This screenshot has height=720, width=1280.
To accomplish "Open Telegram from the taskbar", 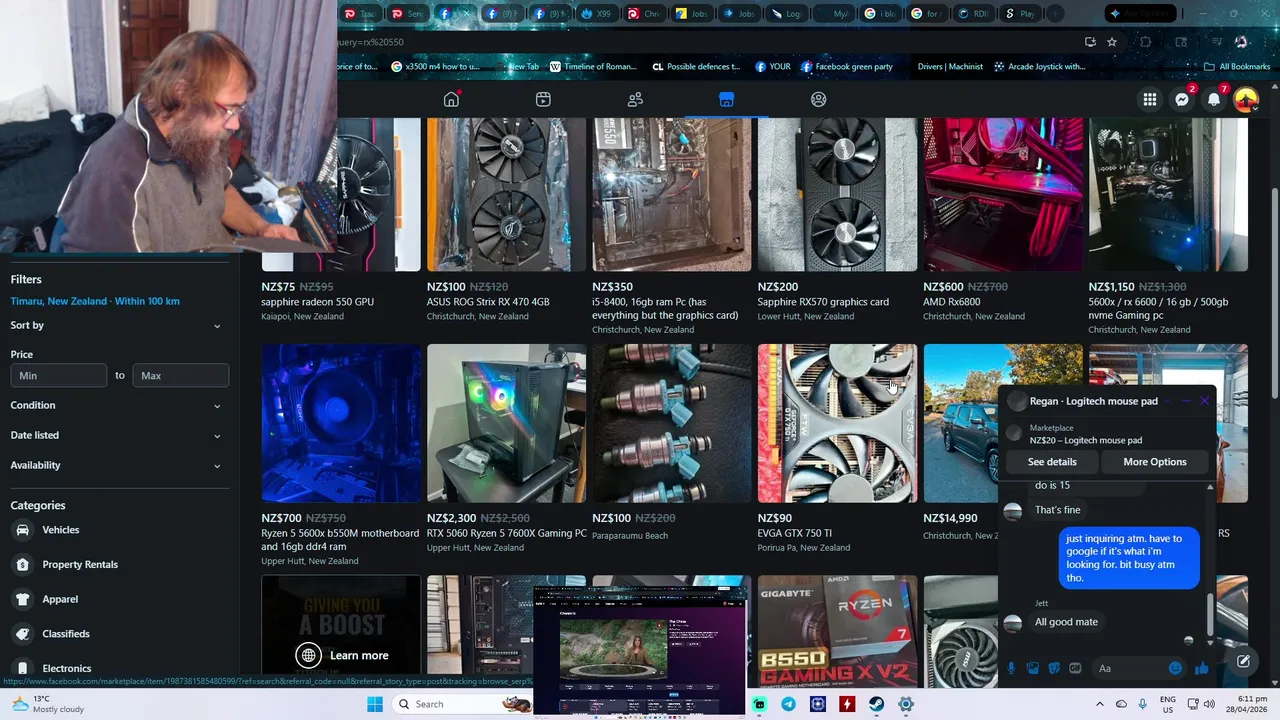I will click(x=789, y=704).
